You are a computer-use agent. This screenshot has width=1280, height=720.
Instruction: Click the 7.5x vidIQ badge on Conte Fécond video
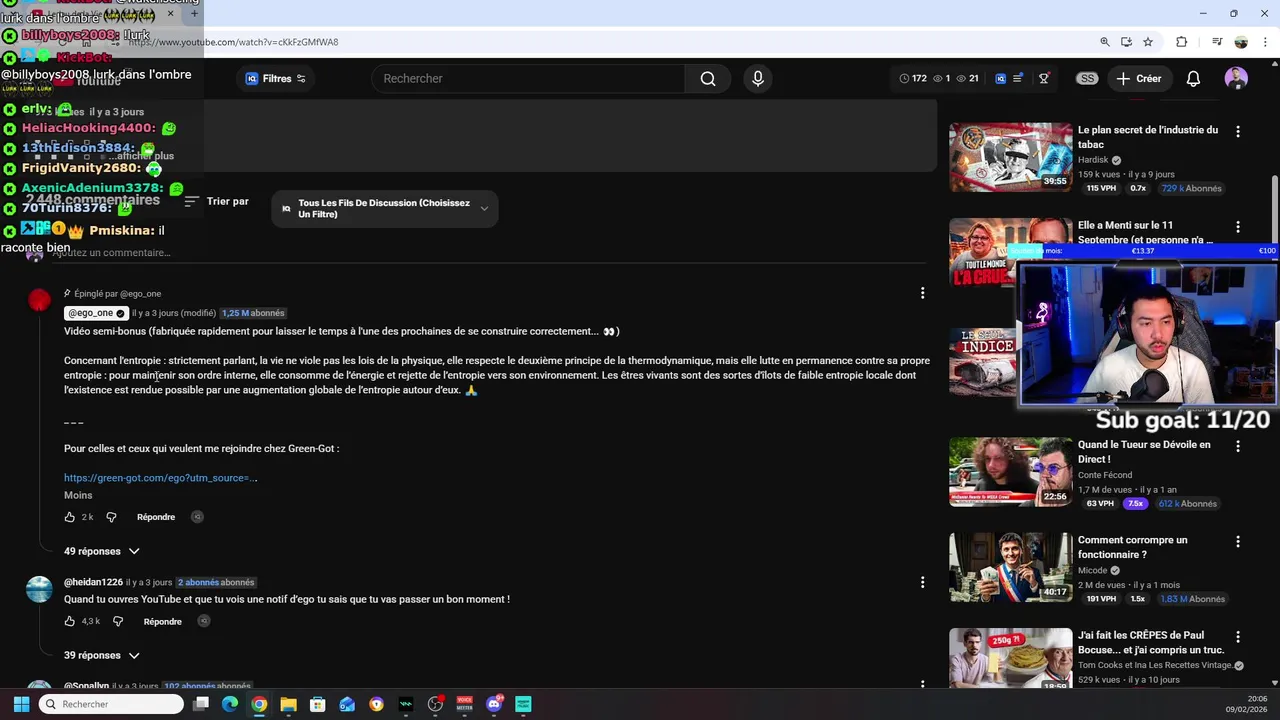point(1135,503)
